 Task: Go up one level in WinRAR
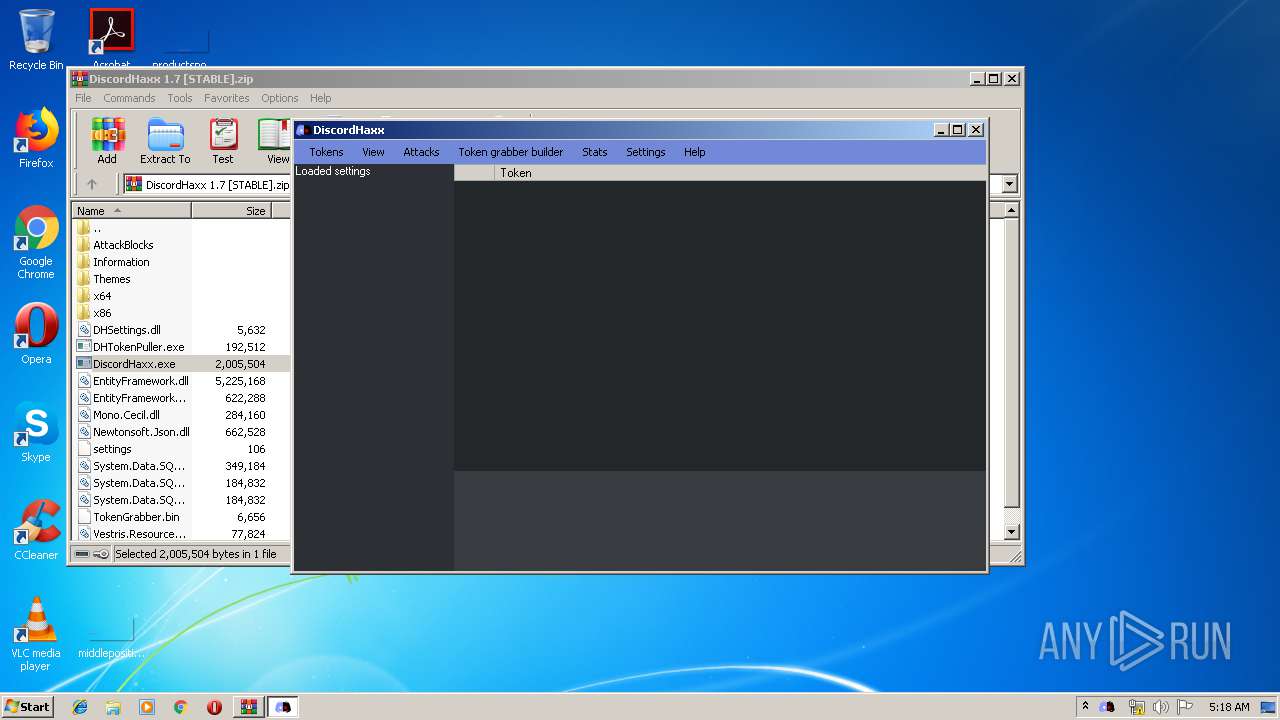click(x=92, y=184)
